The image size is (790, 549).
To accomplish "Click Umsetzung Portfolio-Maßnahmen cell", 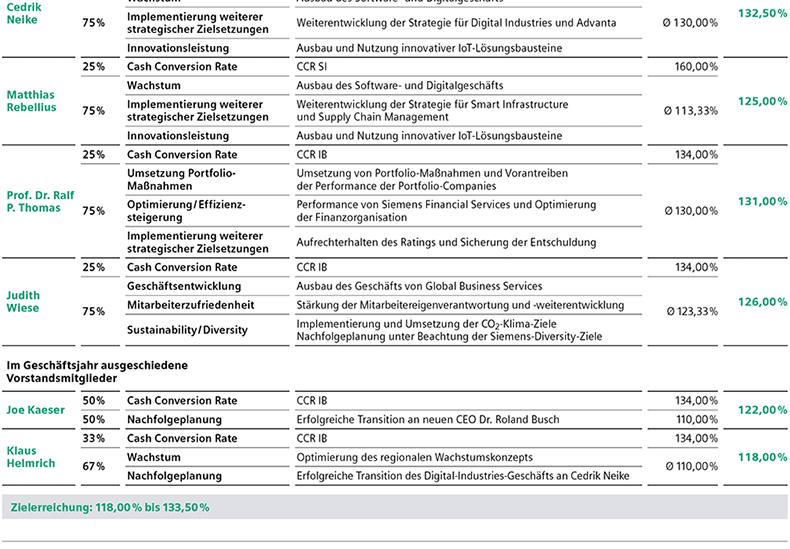I will pos(181,179).
